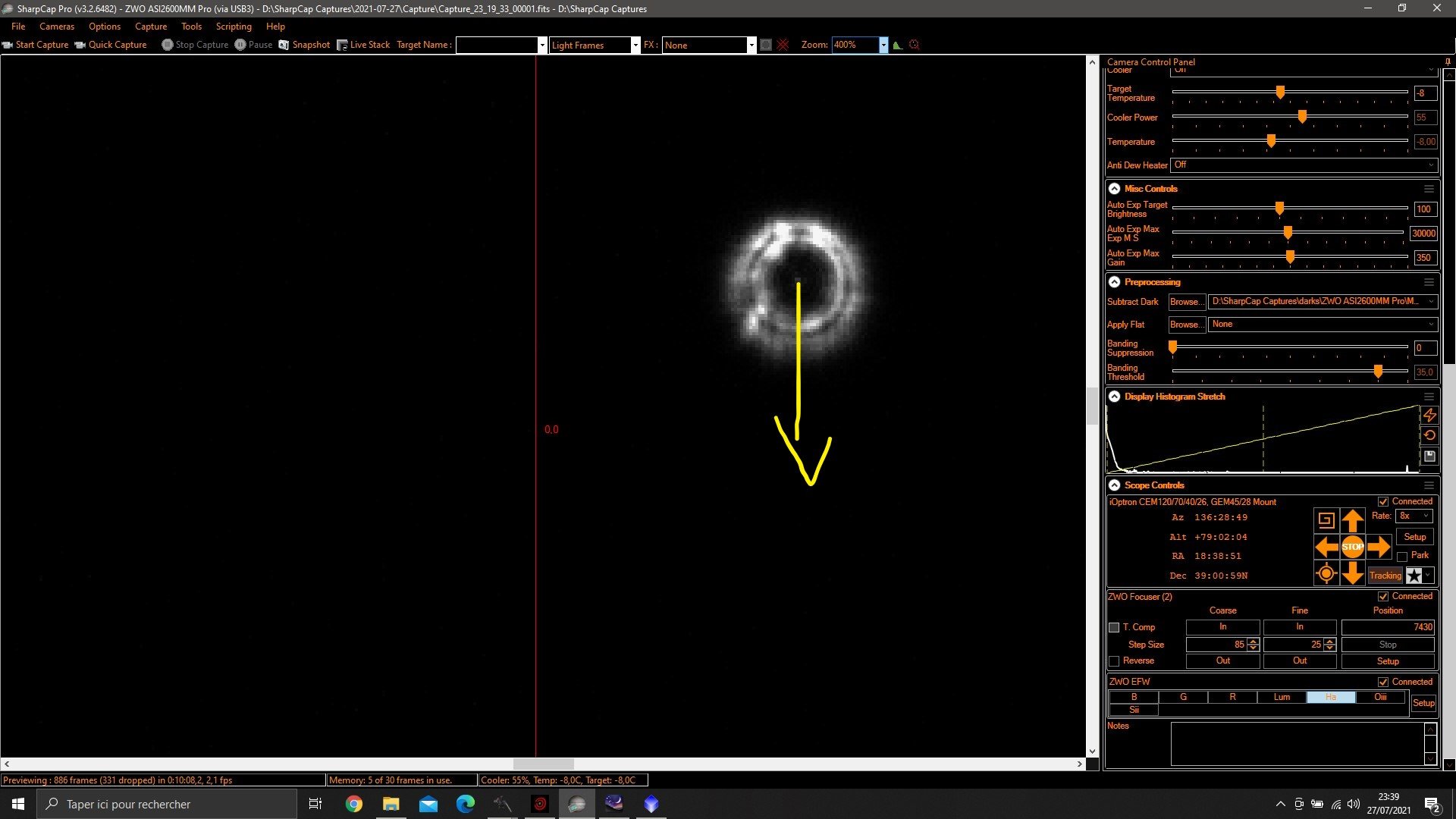Open the Cameras menu
Viewport: 1456px width, 819px height.
(57, 27)
